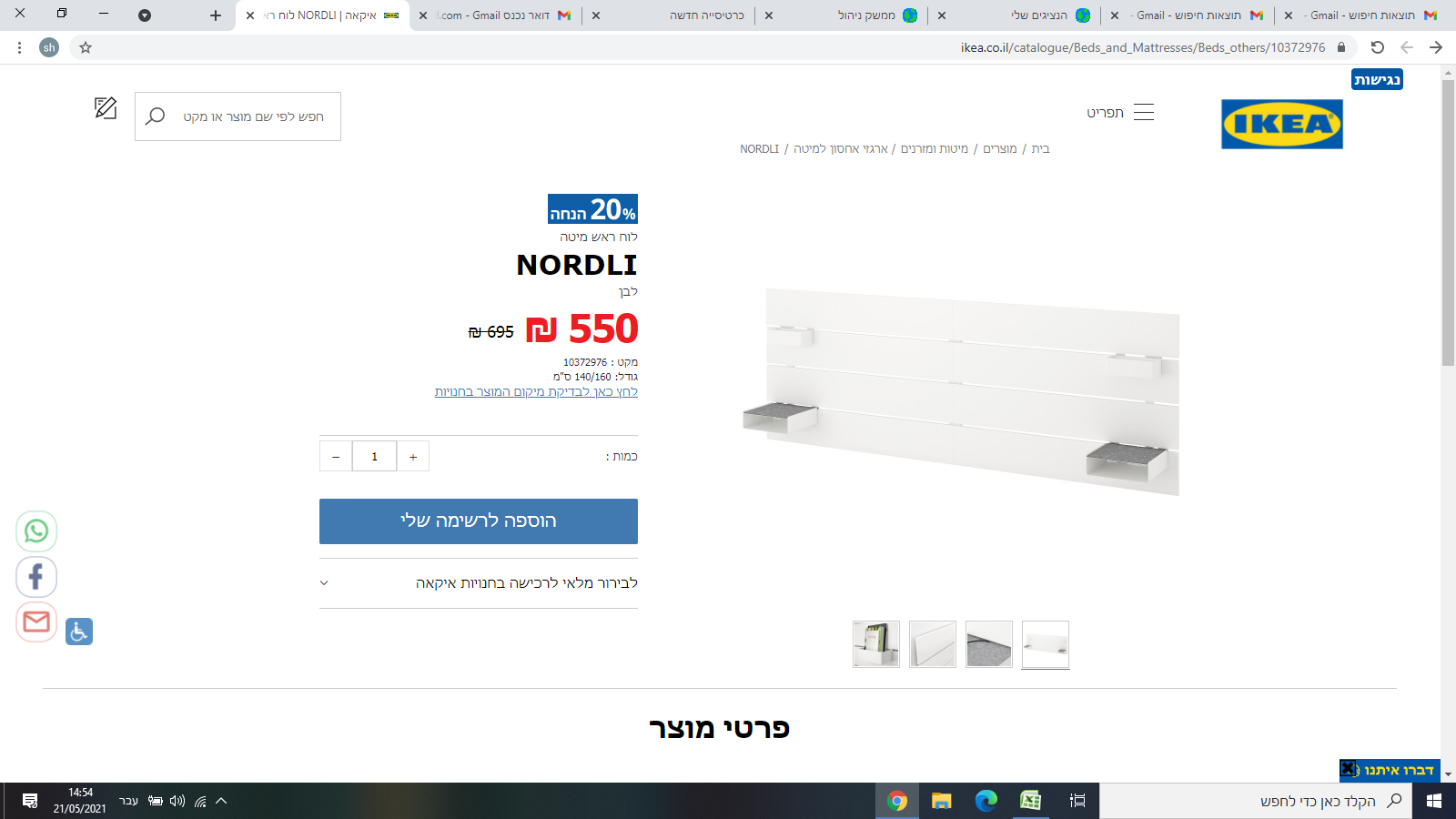This screenshot has height=819, width=1456.
Task: Share product via Facebook icon
Action: [36, 576]
